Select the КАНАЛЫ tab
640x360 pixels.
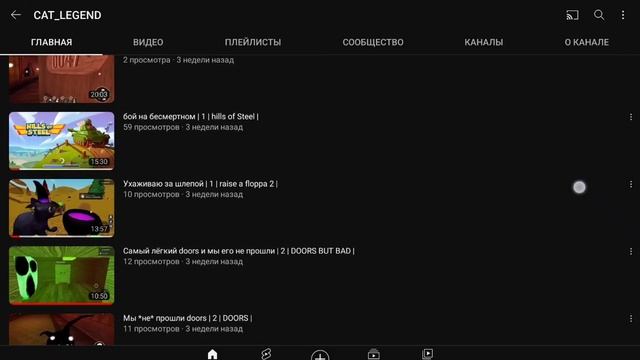click(x=484, y=42)
